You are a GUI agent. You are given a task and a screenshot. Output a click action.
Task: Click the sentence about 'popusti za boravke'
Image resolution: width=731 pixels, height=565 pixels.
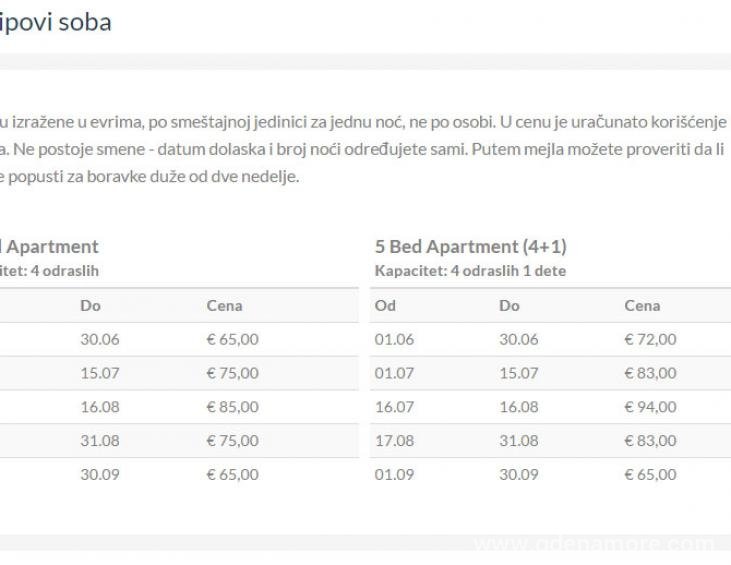(x=150, y=178)
